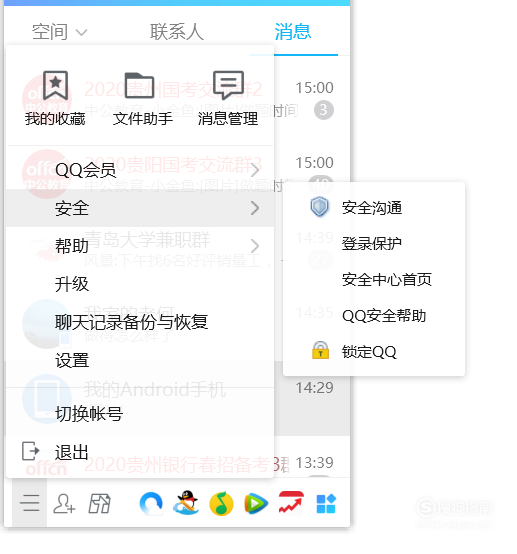This screenshot has height=554, width=517.
Task: Open the QQ Music app icon
Action: [x=221, y=503]
